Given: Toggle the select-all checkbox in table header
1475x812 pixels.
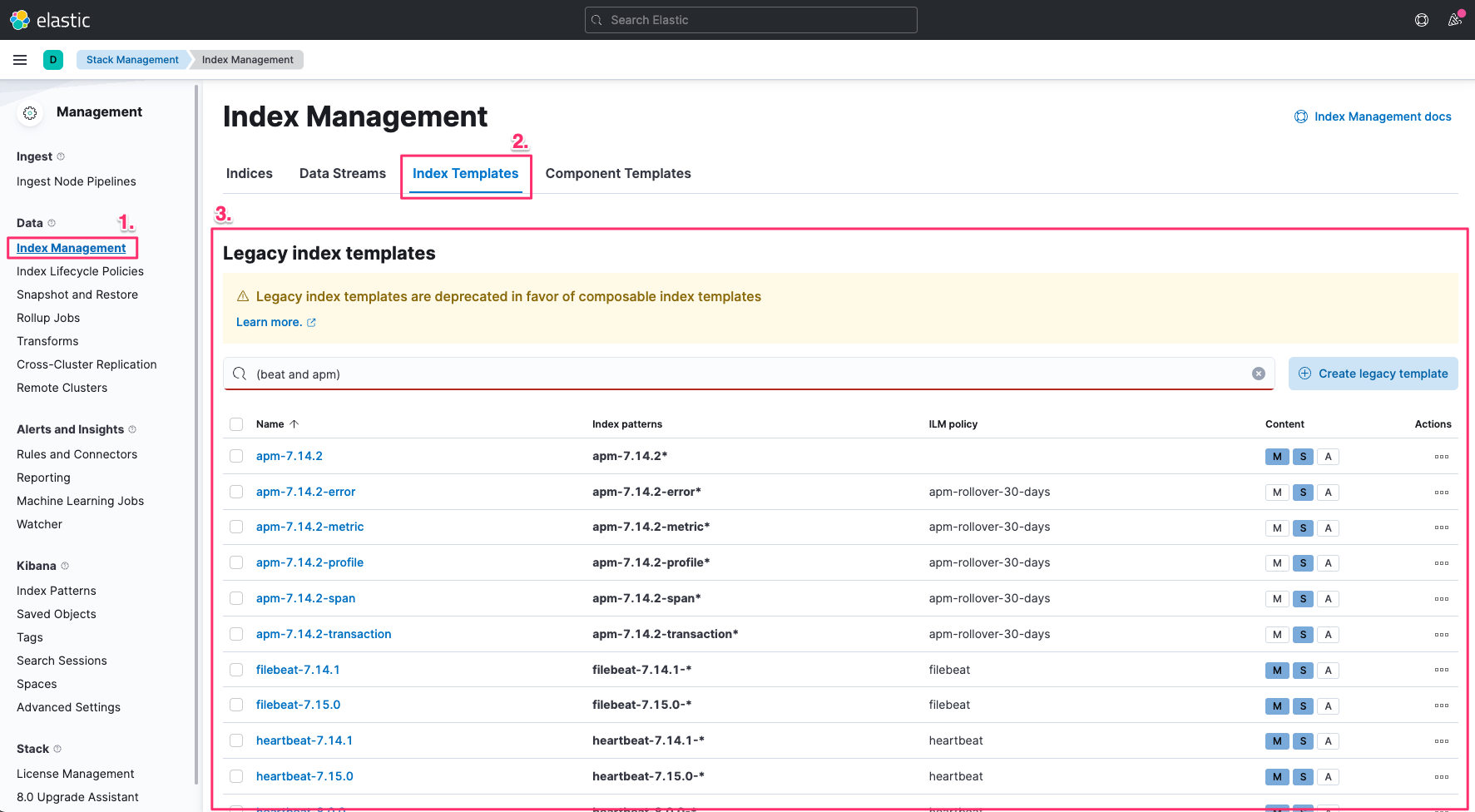Looking at the screenshot, I should pyautogui.click(x=236, y=424).
